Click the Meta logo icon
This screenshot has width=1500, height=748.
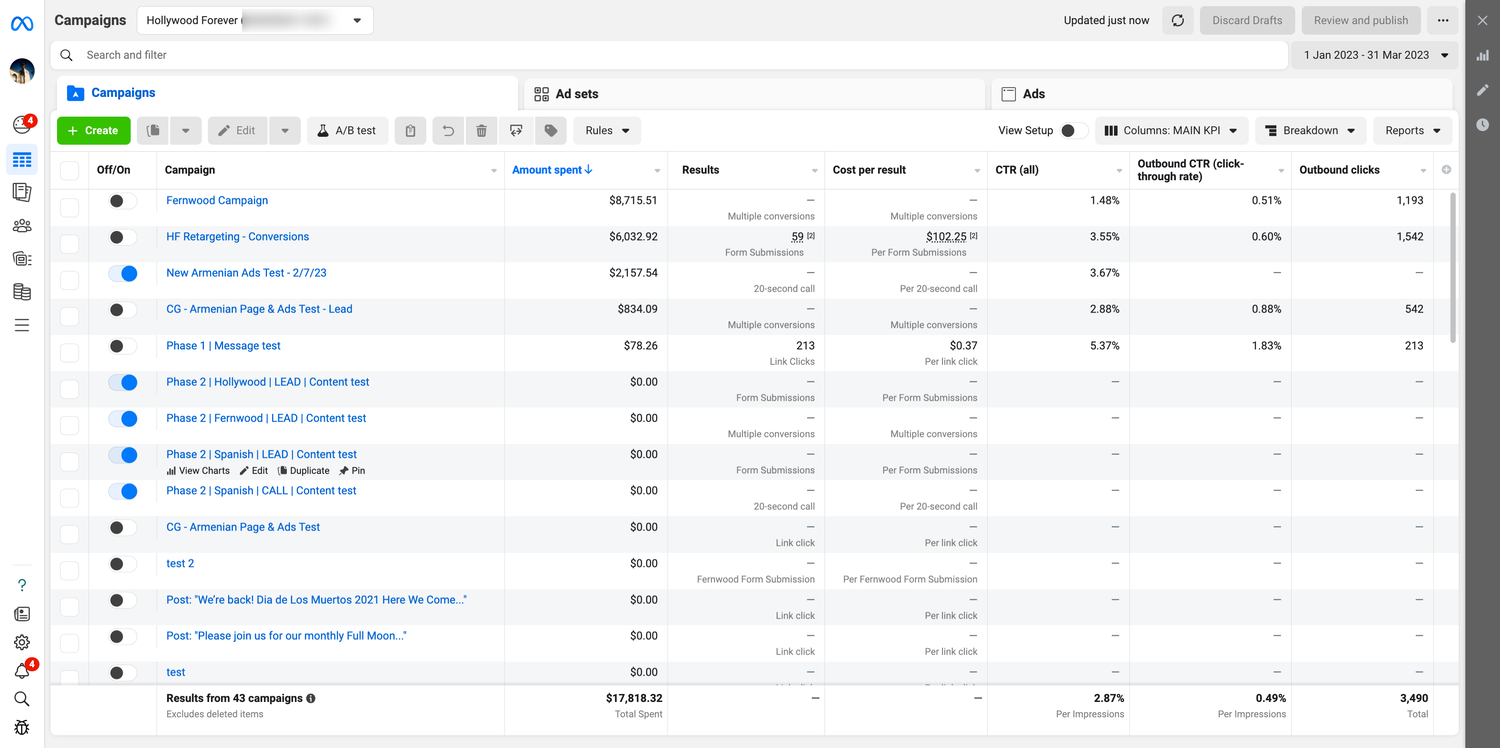(x=22, y=22)
